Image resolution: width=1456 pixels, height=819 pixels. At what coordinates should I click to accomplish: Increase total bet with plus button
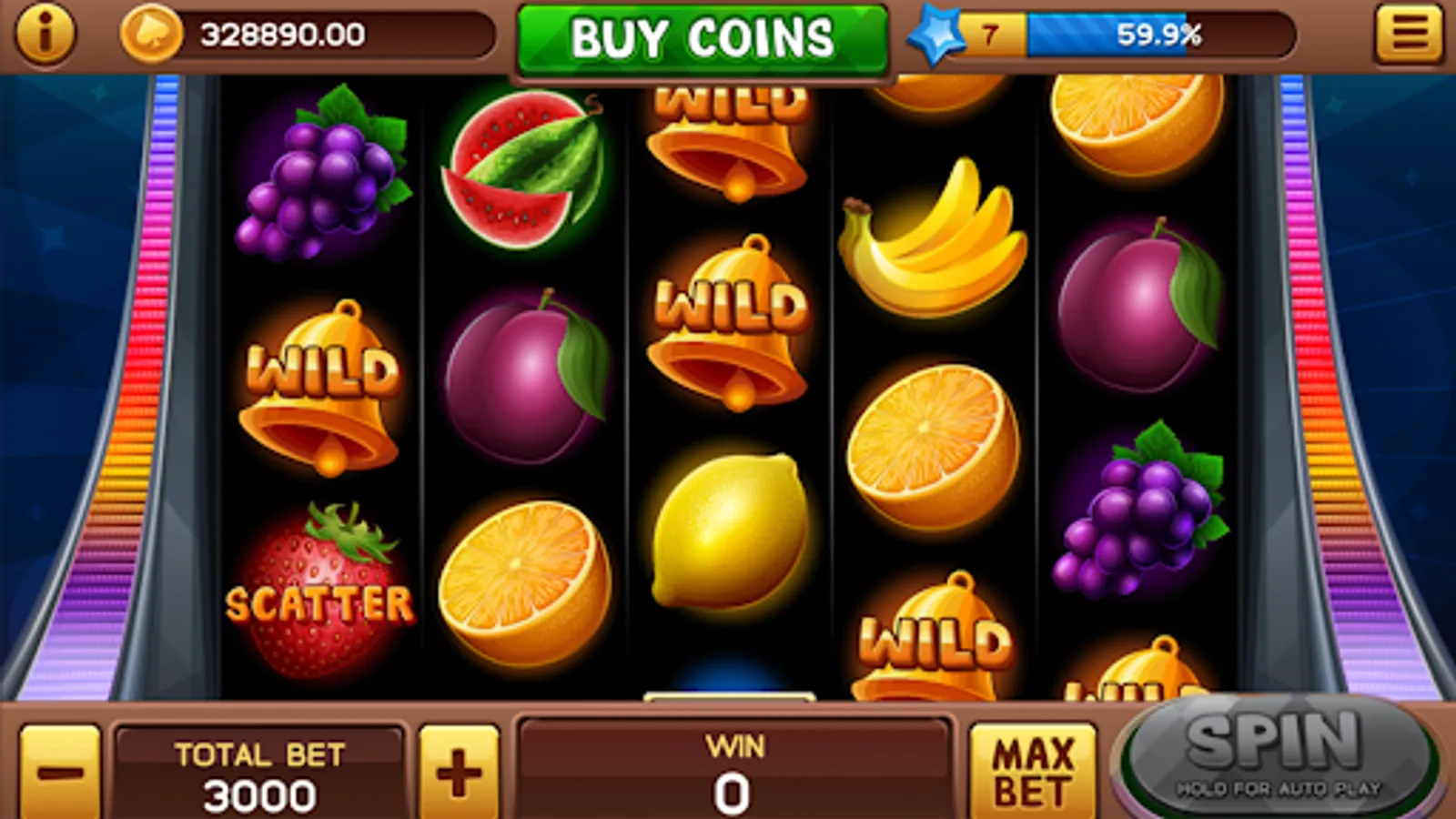coord(459,773)
